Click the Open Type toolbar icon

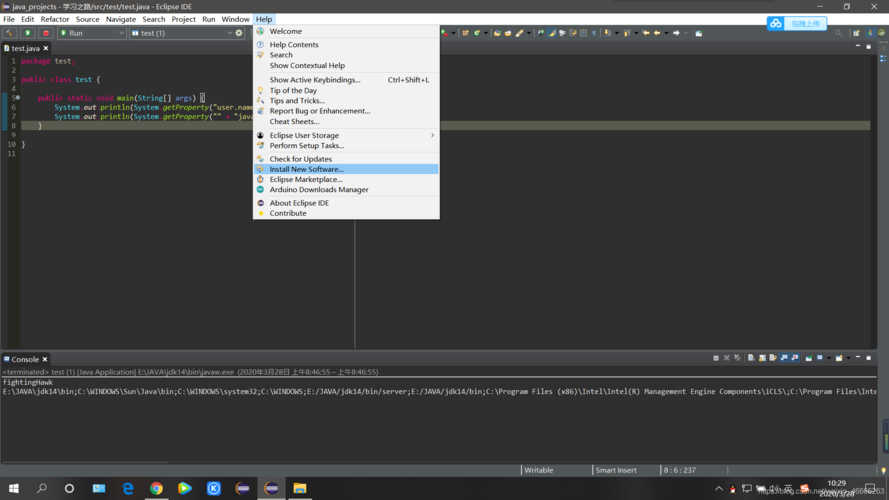click(x=497, y=33)
